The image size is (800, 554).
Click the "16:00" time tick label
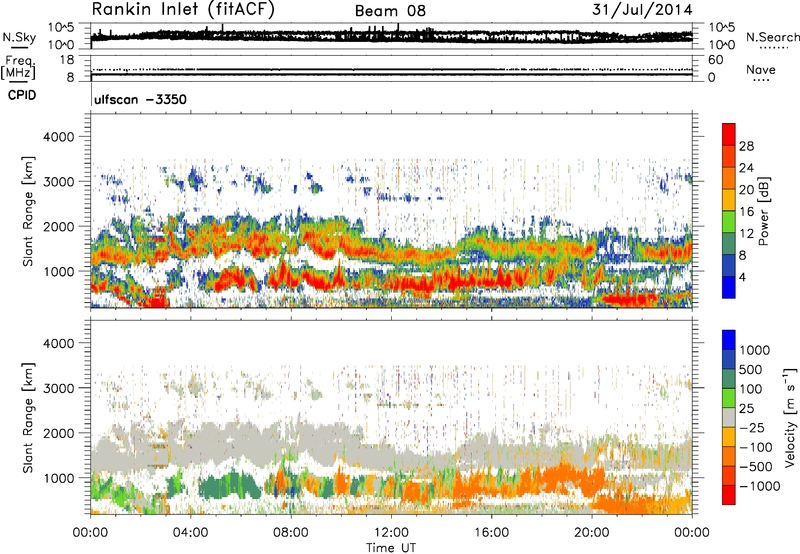tap(492, 533)
